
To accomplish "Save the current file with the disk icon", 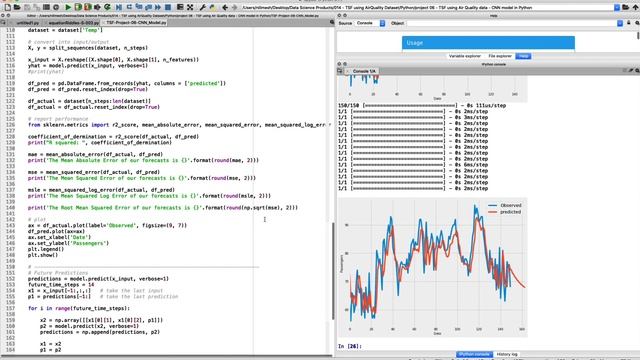I will [x=27, y=7].
